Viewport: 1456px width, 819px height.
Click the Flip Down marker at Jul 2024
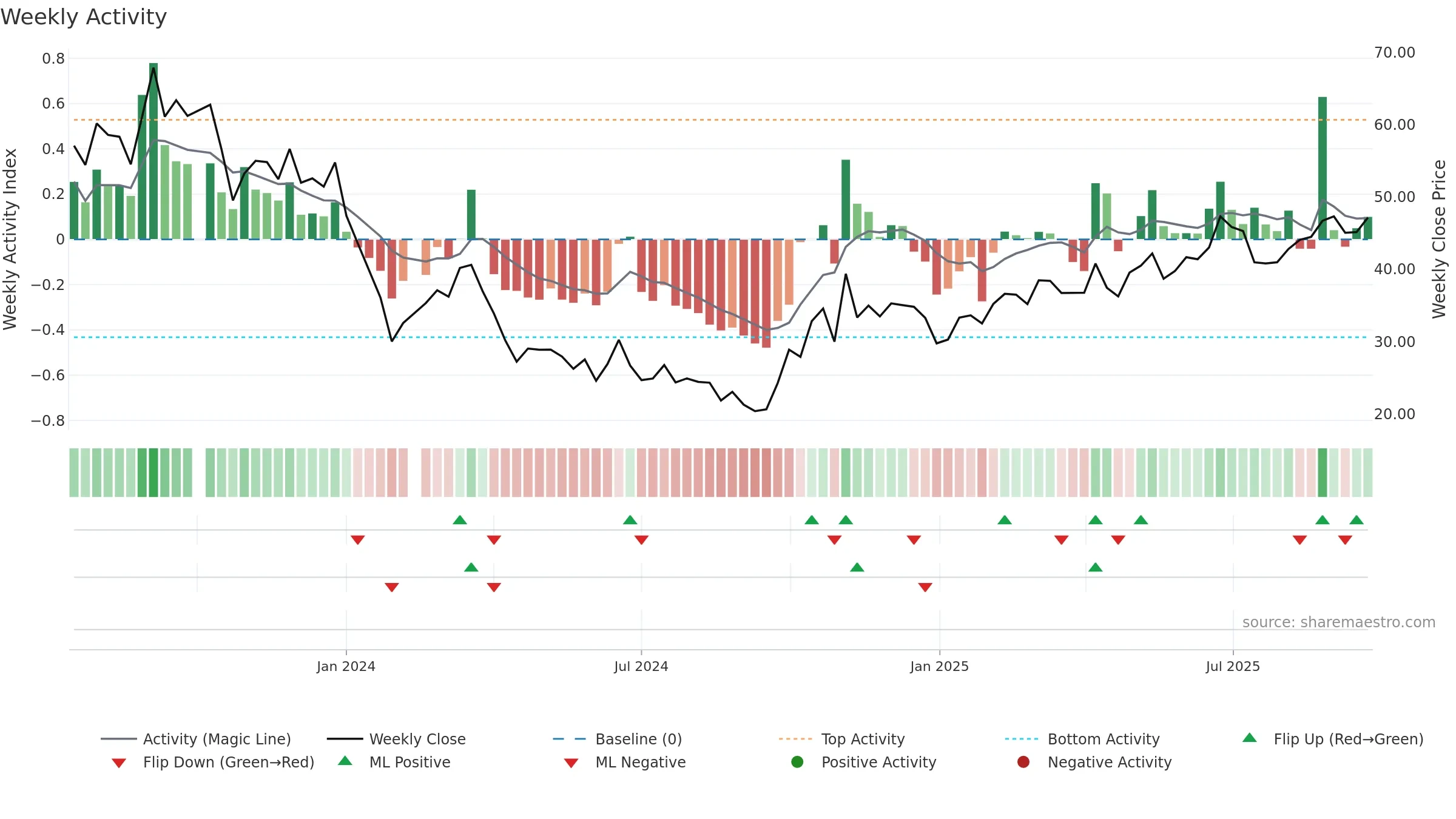coord(642,540)
